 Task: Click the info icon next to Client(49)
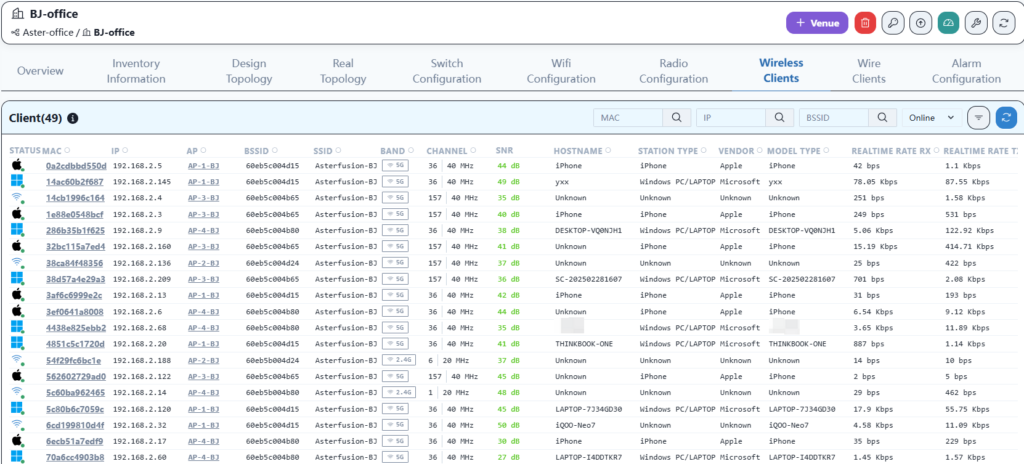point(73,118)
